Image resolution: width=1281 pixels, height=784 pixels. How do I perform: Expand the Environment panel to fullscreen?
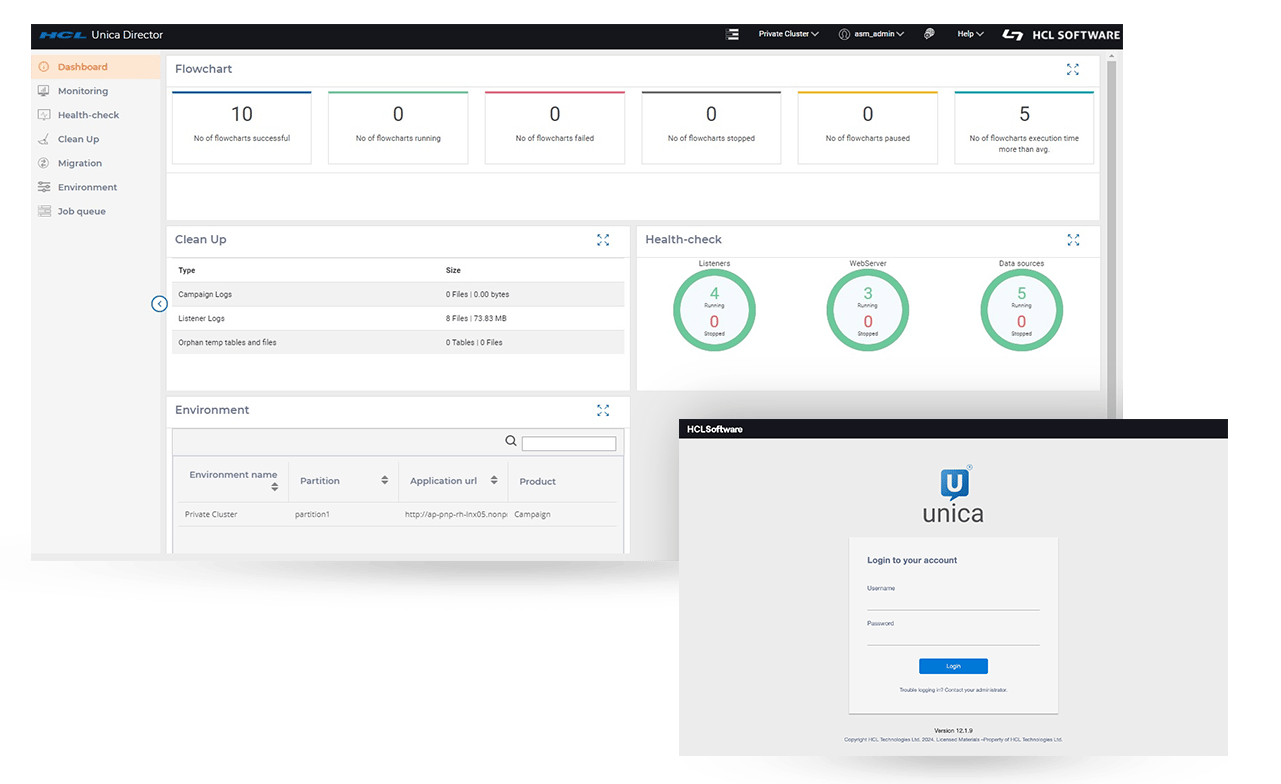(603, 410)
